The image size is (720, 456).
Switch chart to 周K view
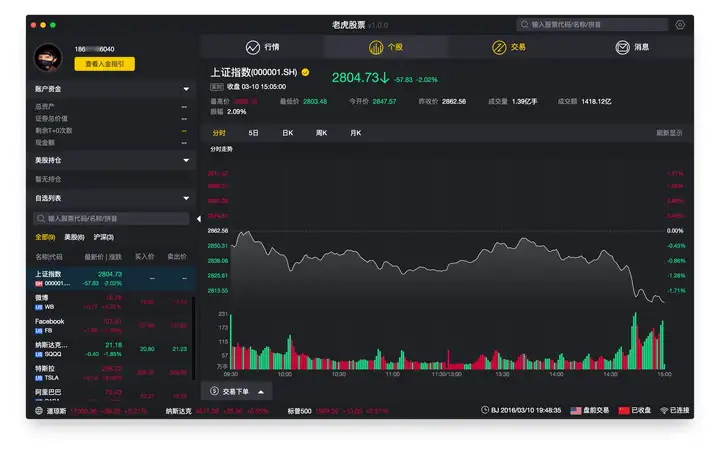click(x=321, y=133)
